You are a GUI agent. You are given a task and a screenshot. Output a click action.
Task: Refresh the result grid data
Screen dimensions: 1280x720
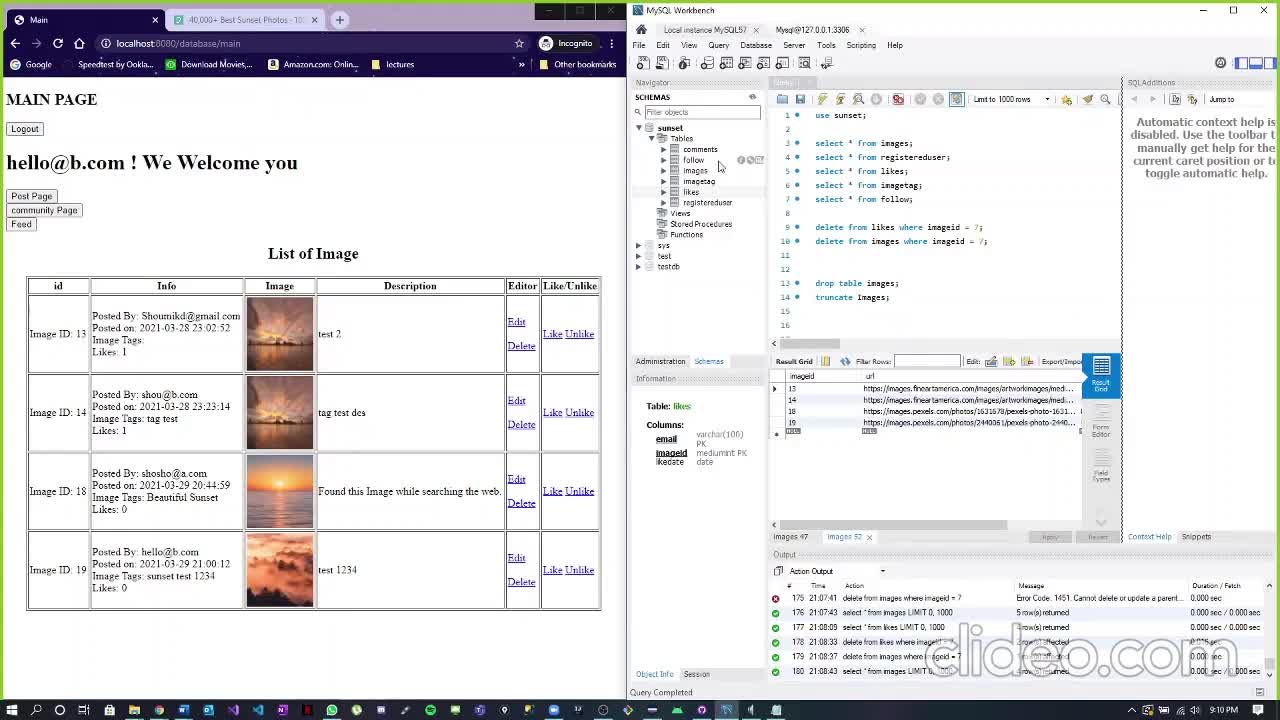point(845,361)
